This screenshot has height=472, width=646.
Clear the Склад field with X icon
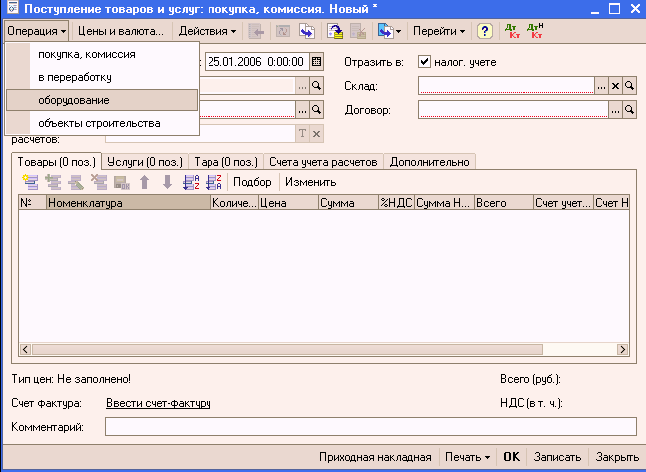616,86
